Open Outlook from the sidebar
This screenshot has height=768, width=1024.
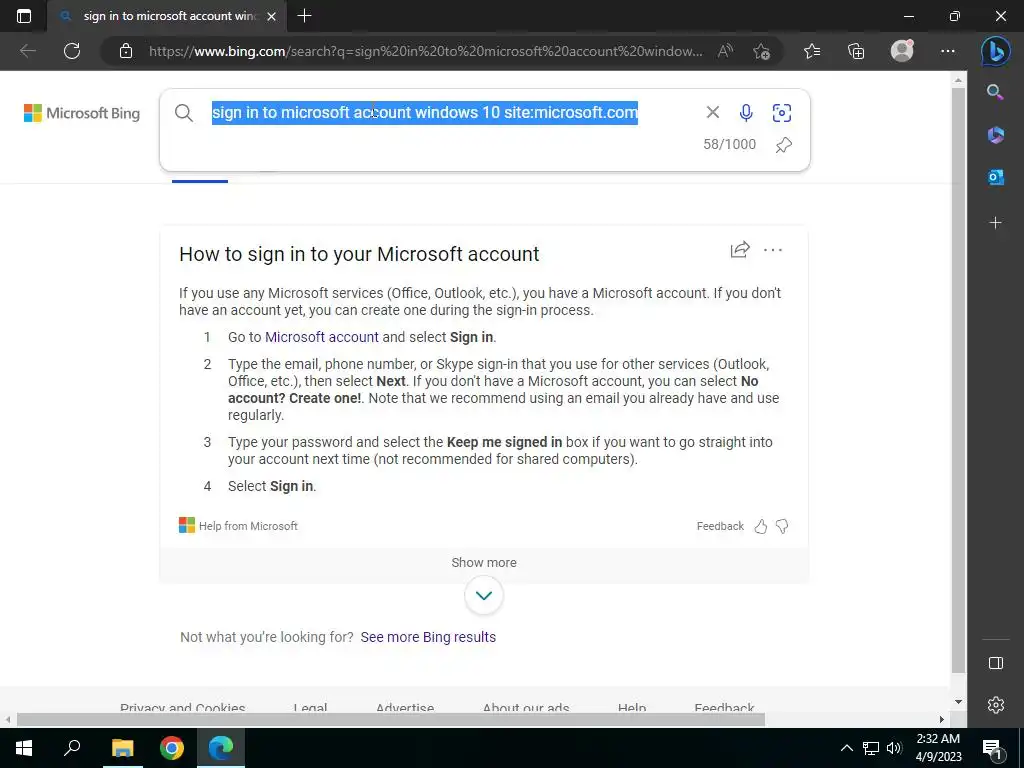995,177
